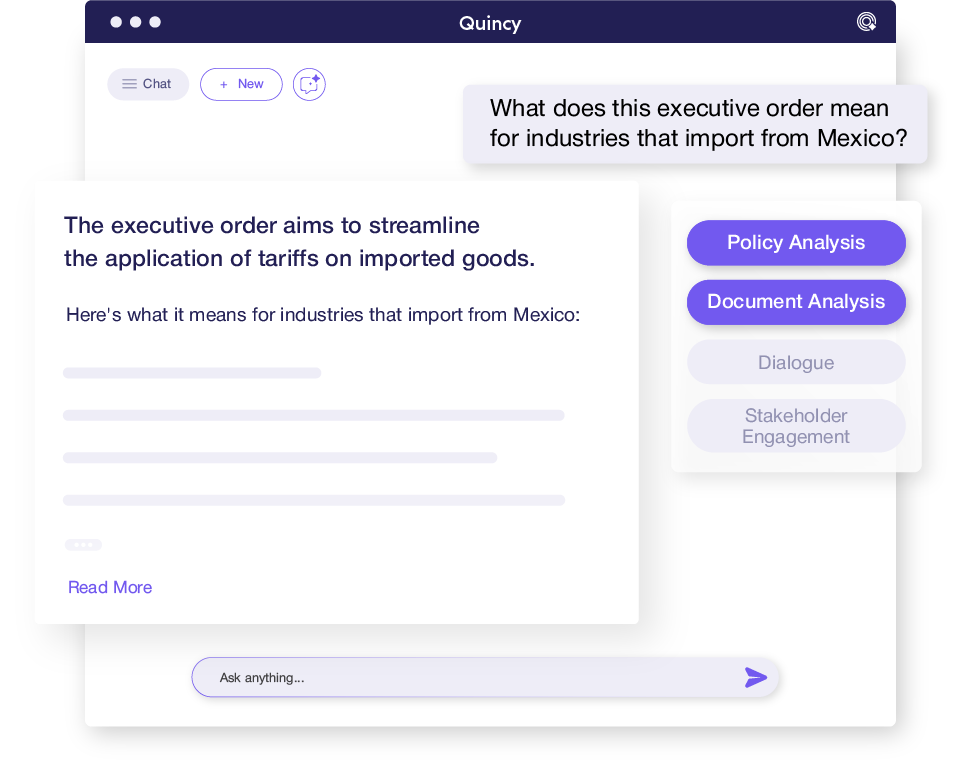Send message with the paper plane icon
Viewport: 958px width, 769px height.
coord(755,677)
